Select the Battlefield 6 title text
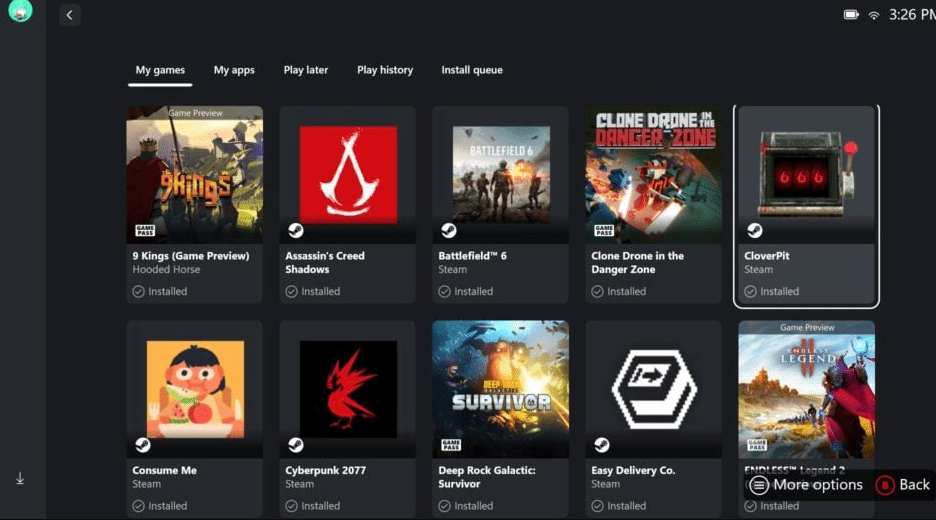 [x=472, y=256]
